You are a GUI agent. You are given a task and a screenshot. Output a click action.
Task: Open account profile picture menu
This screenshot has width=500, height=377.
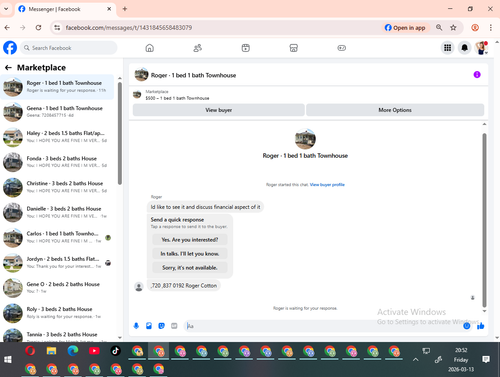(481, 48)
